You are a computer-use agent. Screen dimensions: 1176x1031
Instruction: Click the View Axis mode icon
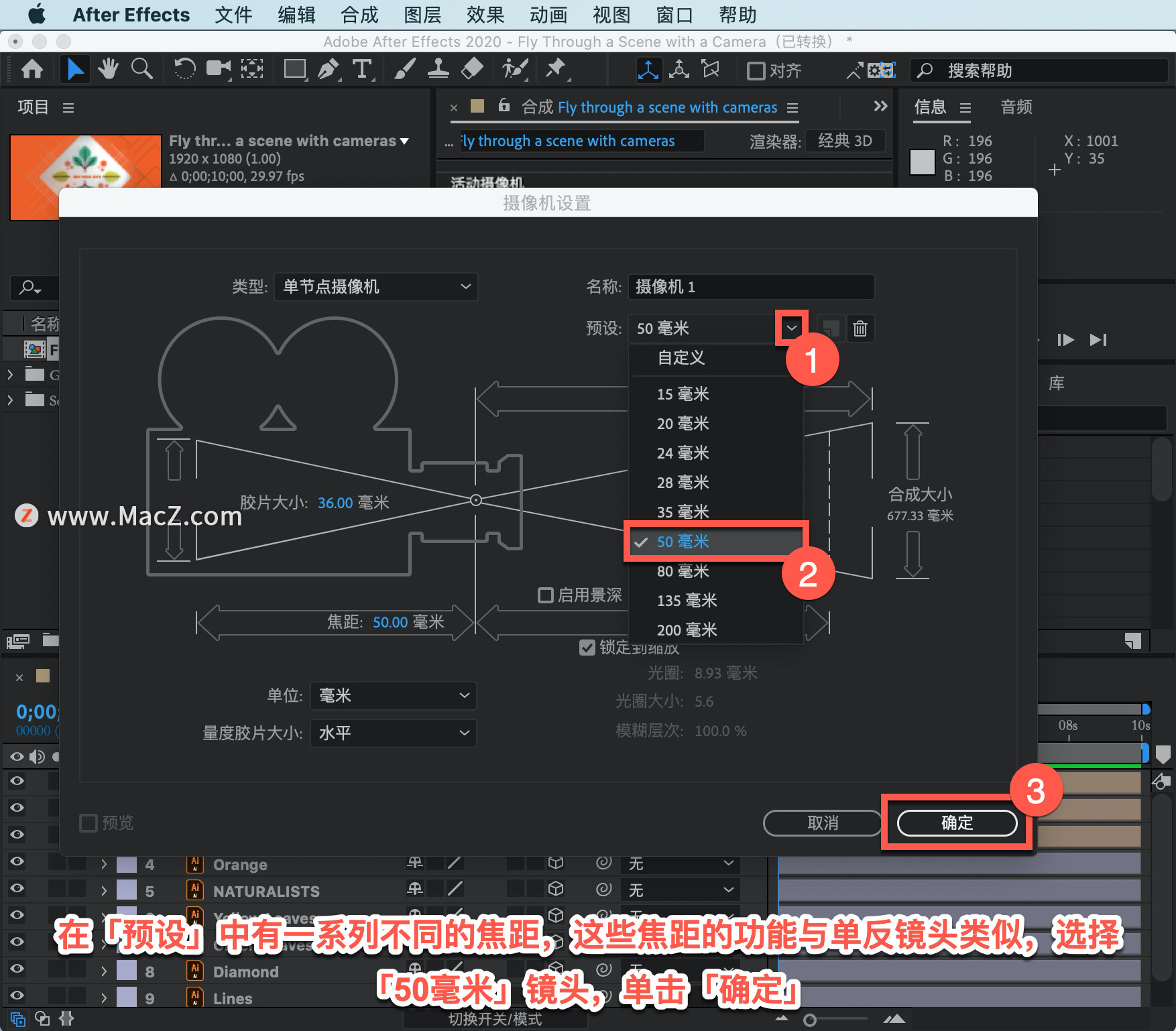point(711,70)
